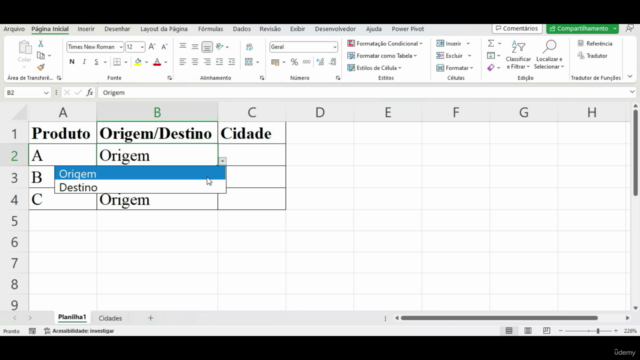640x360 pixels.
Task: Open the Desenvolvedor ribbon tab
Action: [x=335, y=29]
